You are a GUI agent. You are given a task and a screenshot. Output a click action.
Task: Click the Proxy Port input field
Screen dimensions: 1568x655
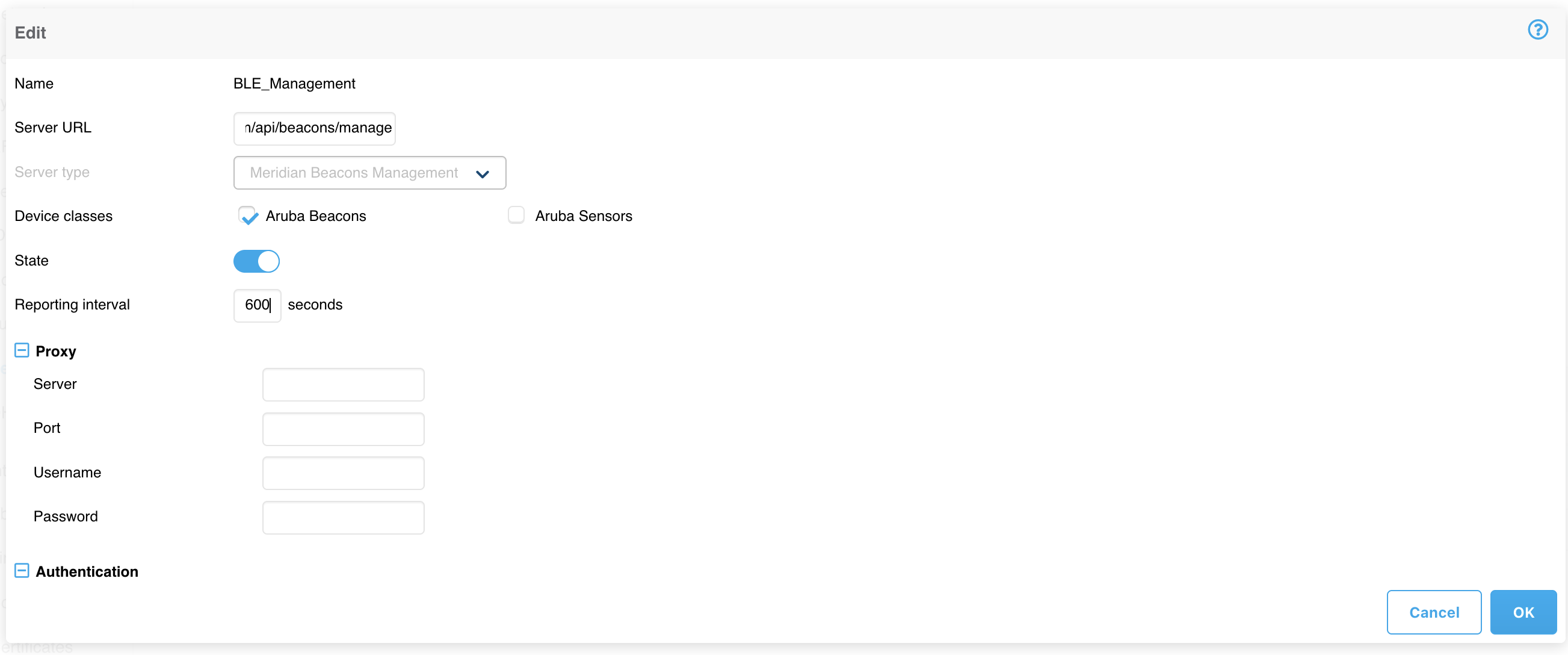(343, 429)
